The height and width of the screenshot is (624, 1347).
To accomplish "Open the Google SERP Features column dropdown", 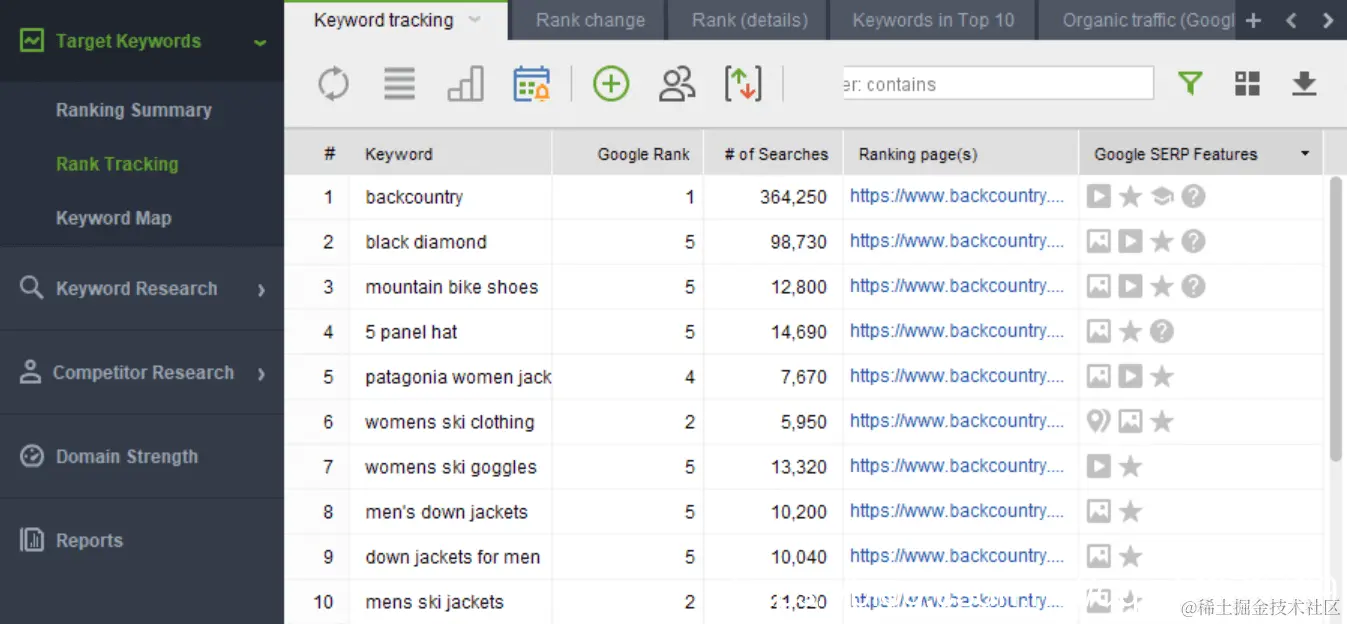I will pyautogui.click(x=1305, y=154).
